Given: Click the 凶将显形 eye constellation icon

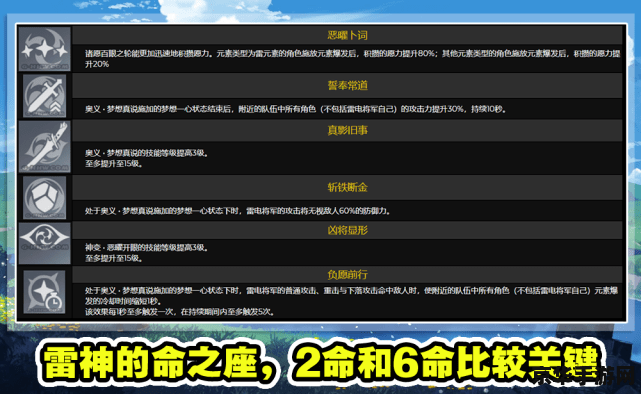Looking at the screenshot, I should [x=45, y=243].
